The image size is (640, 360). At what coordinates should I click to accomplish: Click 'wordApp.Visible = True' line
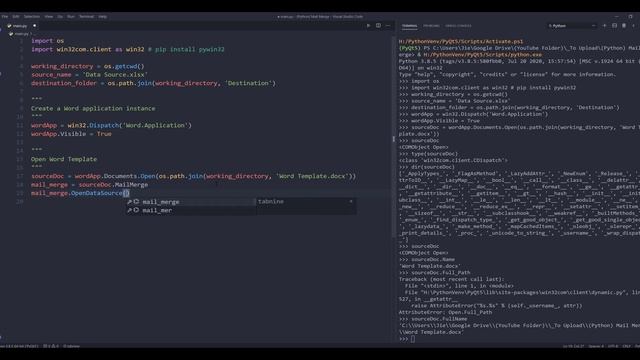tap(71, 134)
